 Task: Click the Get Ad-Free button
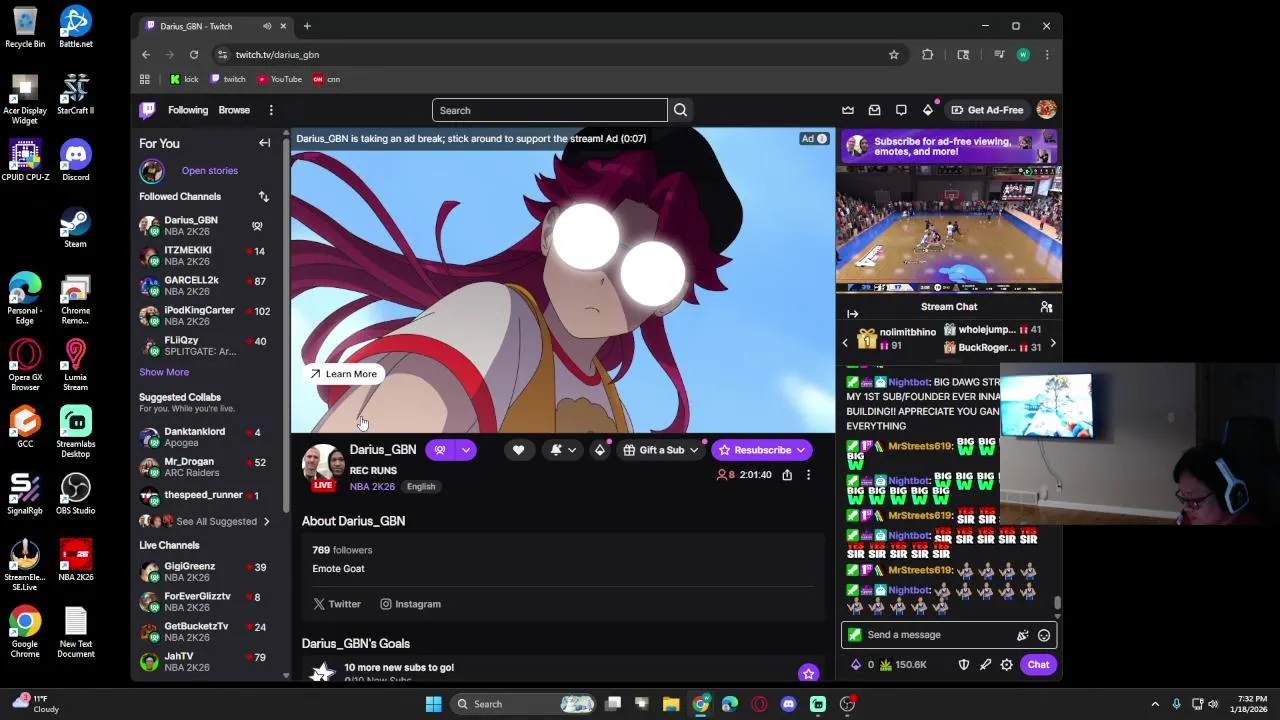pos(987,110)
